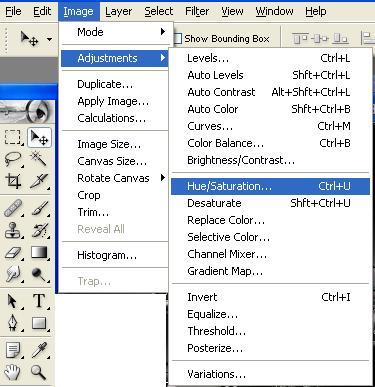Open the File menu
Viewport: 375px width, 387px height.
click(x=13, y=11)
